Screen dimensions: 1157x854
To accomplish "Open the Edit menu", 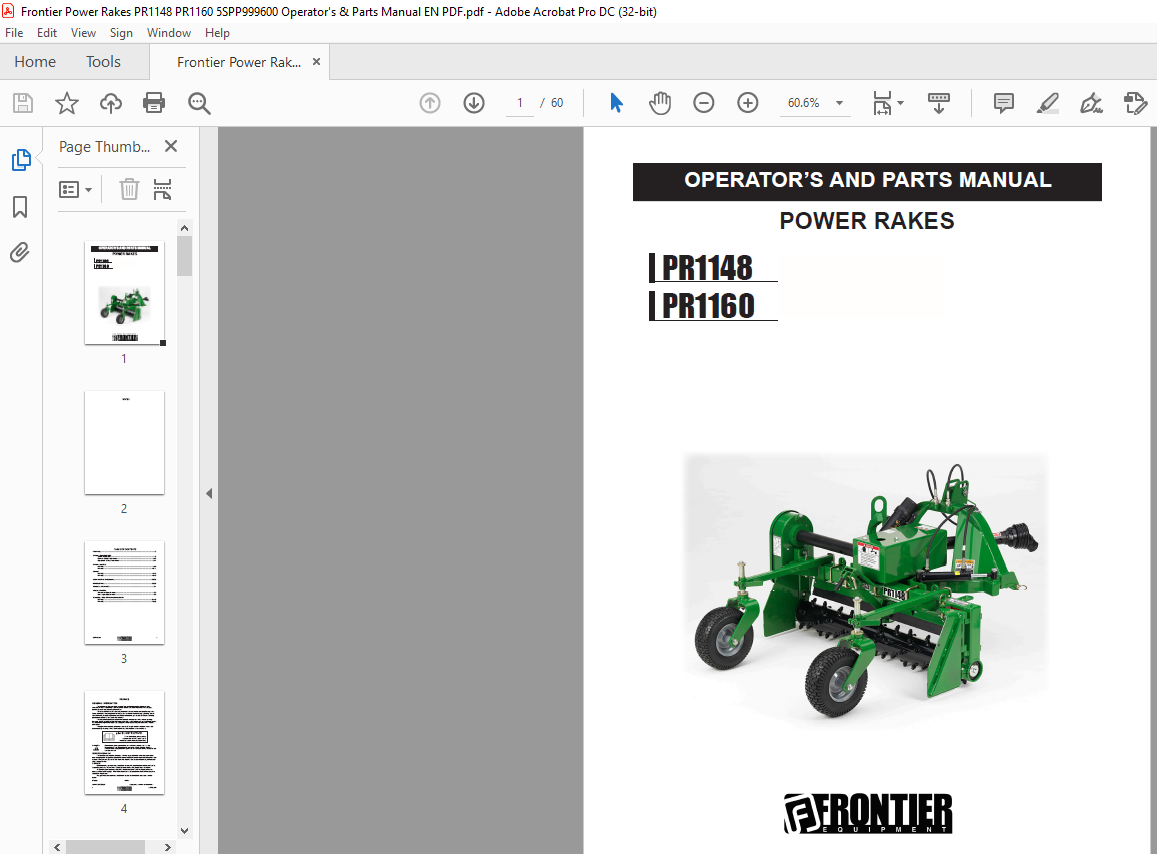I will 46,32.
